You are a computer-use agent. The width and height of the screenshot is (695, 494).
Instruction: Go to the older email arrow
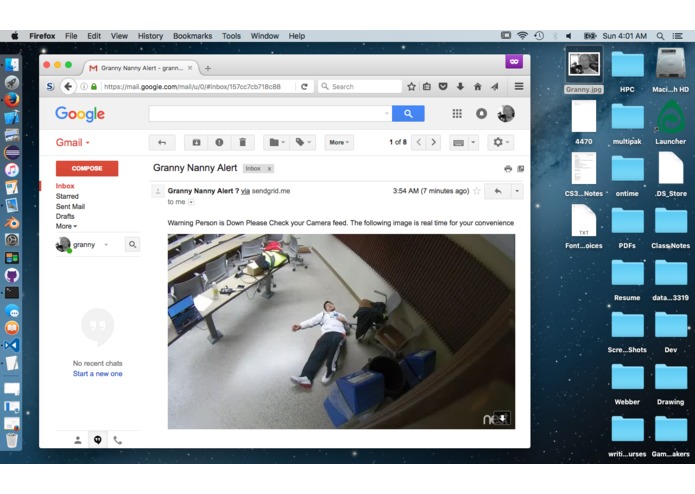433,142
